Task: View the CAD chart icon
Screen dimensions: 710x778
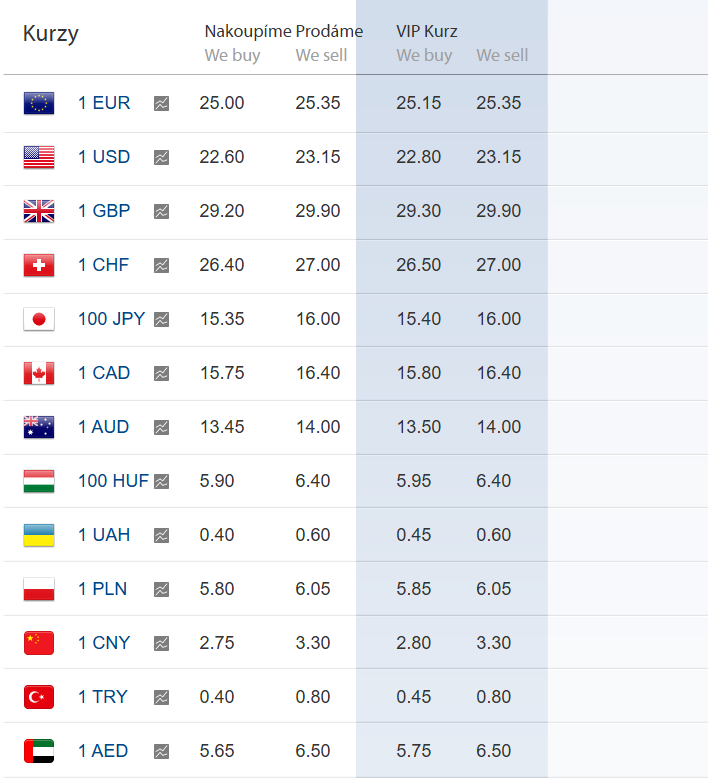Action: click(x=161, y=374)
